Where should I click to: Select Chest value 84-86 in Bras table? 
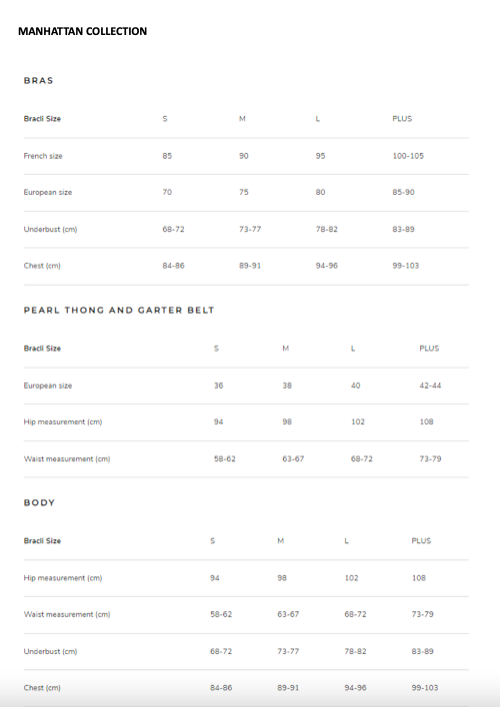click(x=174, y=266)
